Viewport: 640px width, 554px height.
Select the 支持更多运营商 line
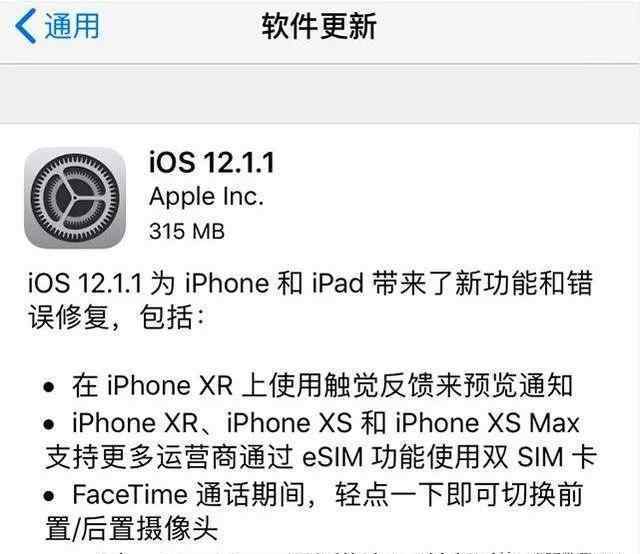click(x=321, y=457)
